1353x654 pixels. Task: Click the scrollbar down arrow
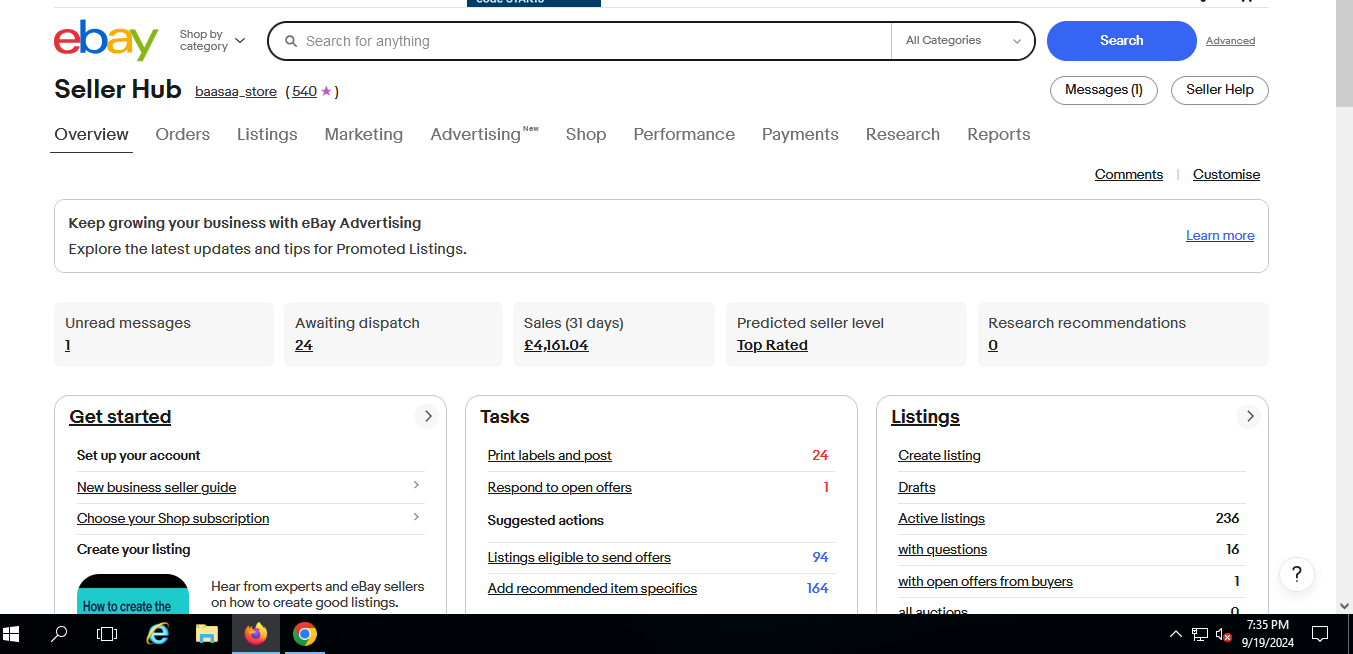(1344, 606)
